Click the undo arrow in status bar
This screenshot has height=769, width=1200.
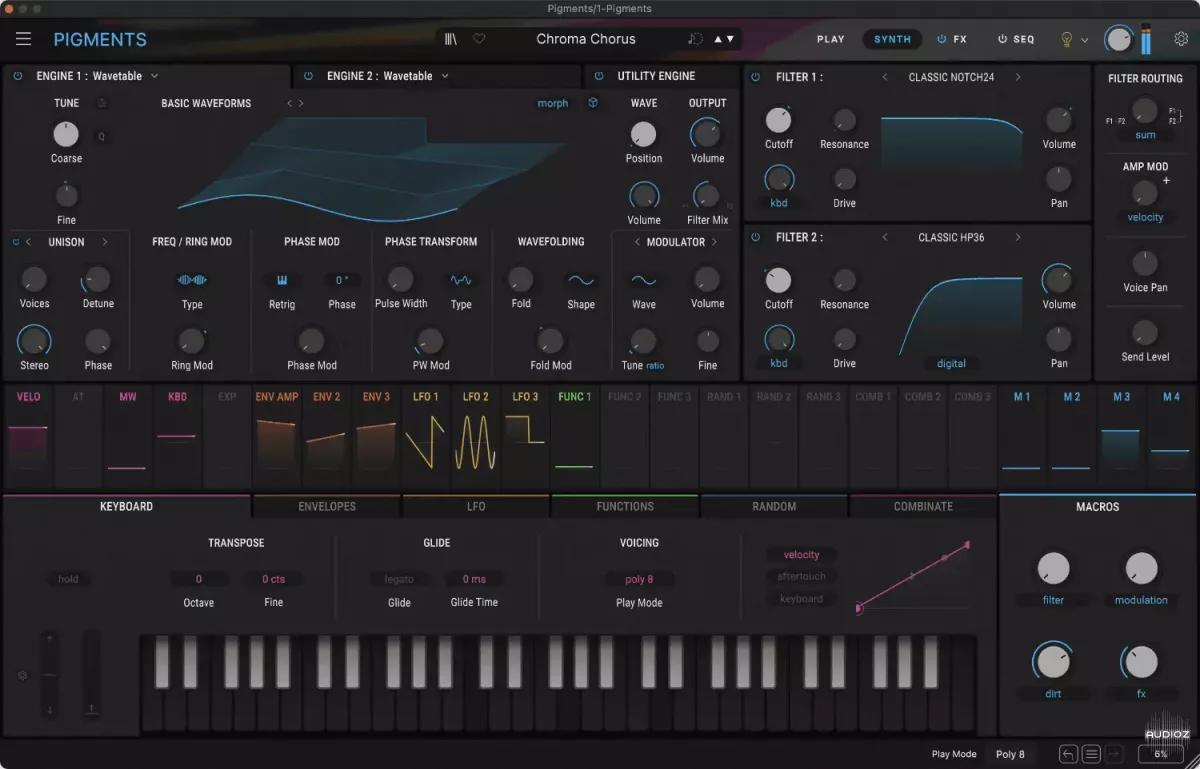(1069, 754)
